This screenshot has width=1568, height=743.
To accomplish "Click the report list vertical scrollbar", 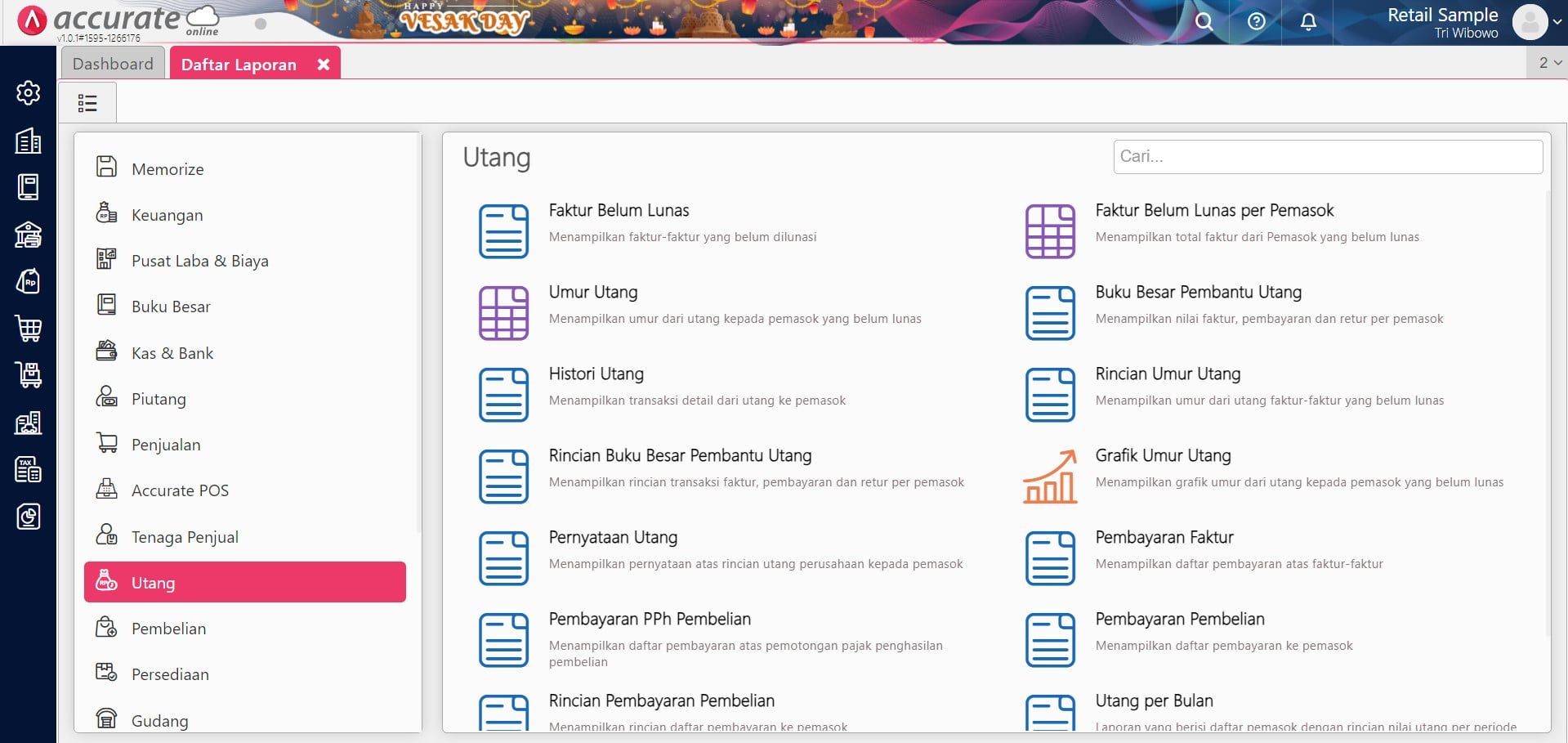I will pyautogui.click(x=1547, y=409).
